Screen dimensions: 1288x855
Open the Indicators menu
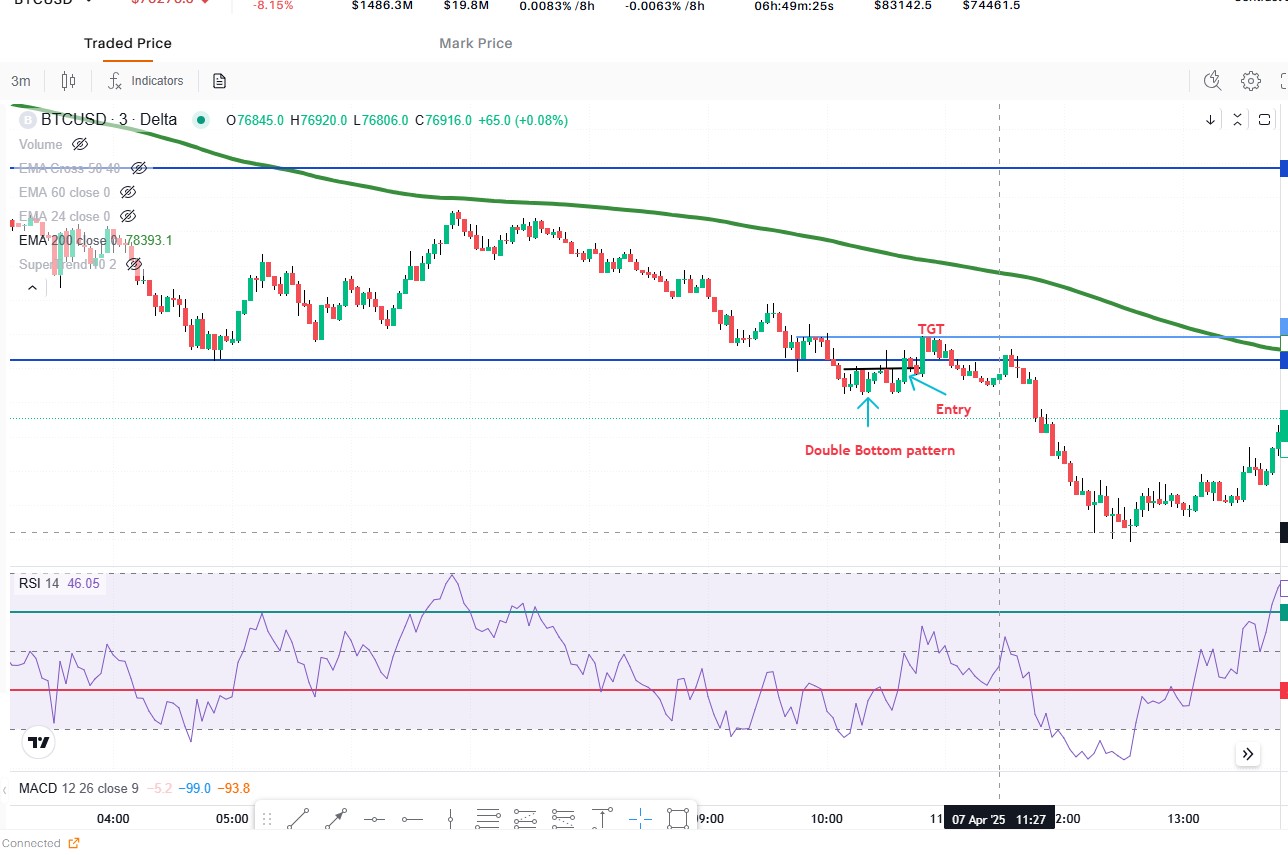[146, 81]
